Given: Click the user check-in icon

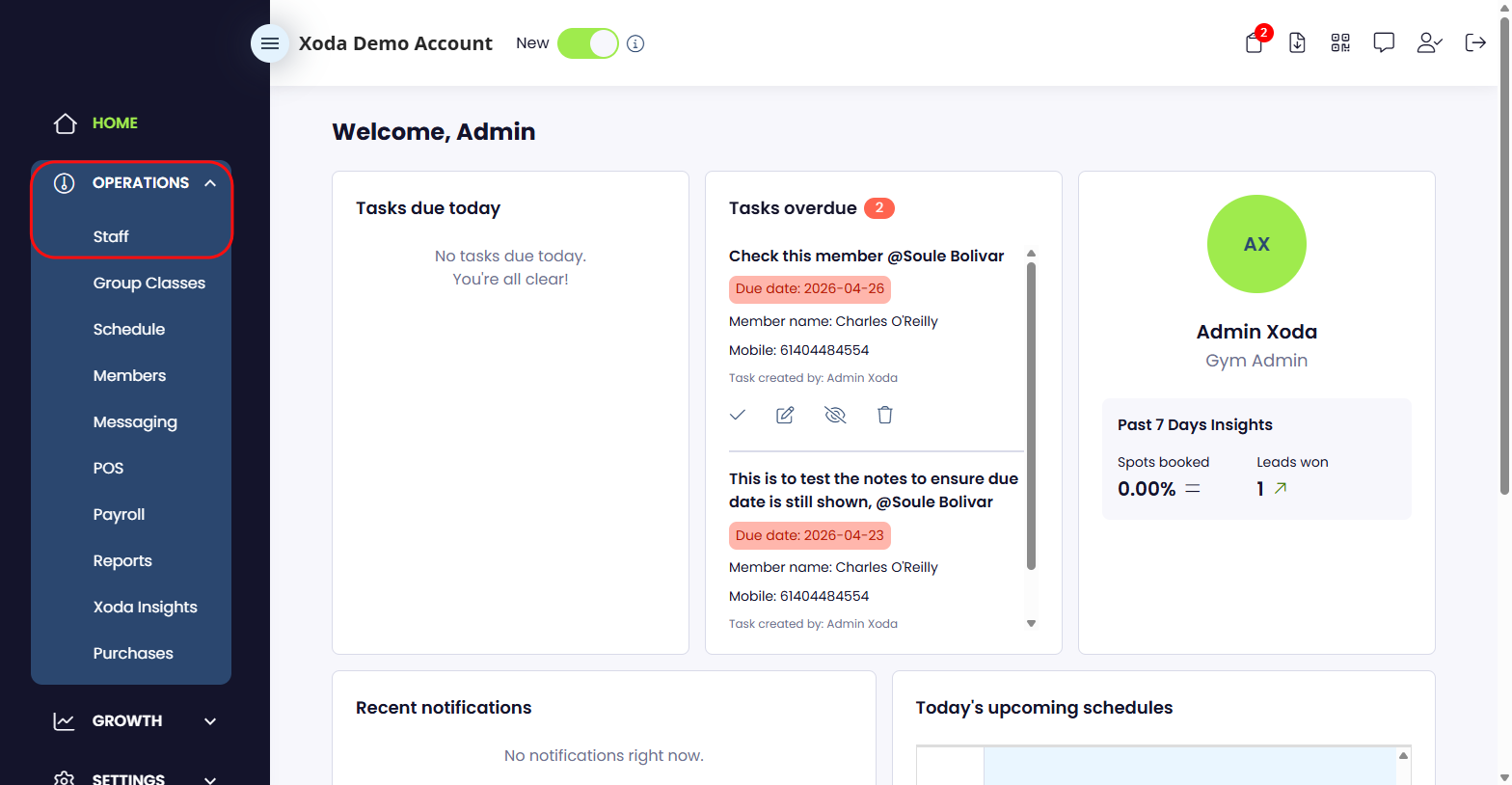Looking at the screenshot, I should tap(1429, 42).
